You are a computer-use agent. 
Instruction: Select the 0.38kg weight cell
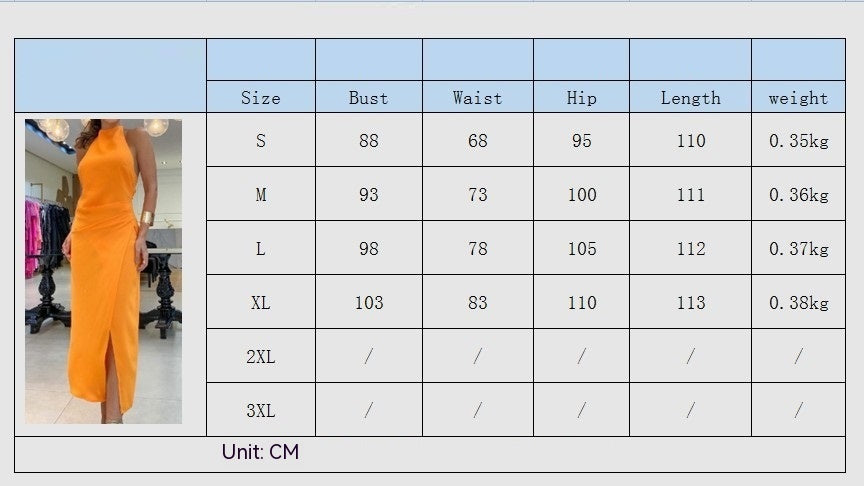tap(798, 303)
